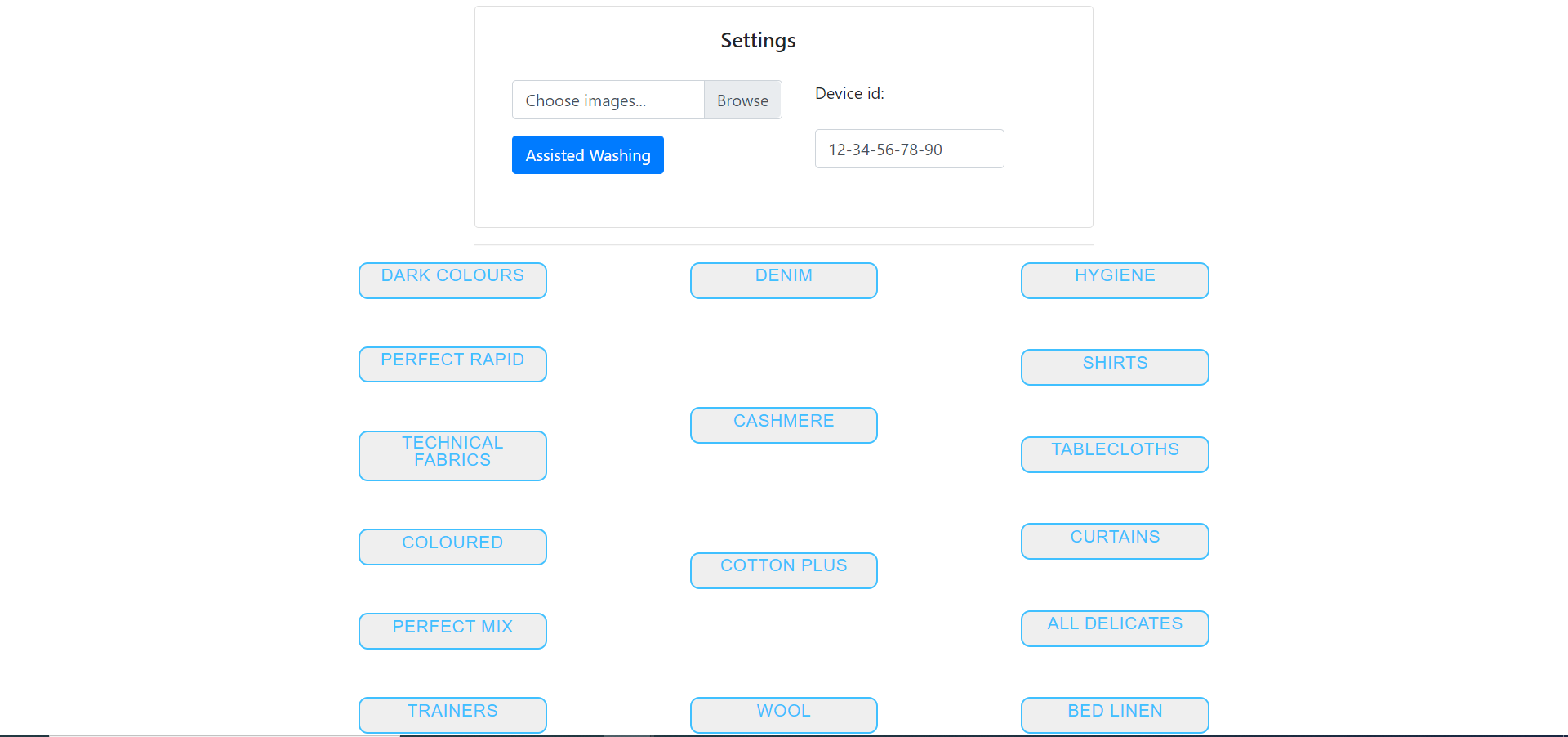Viewport: 1568px width, 737px height.
Task: Select the DENIM program
Action: point(783,280)
